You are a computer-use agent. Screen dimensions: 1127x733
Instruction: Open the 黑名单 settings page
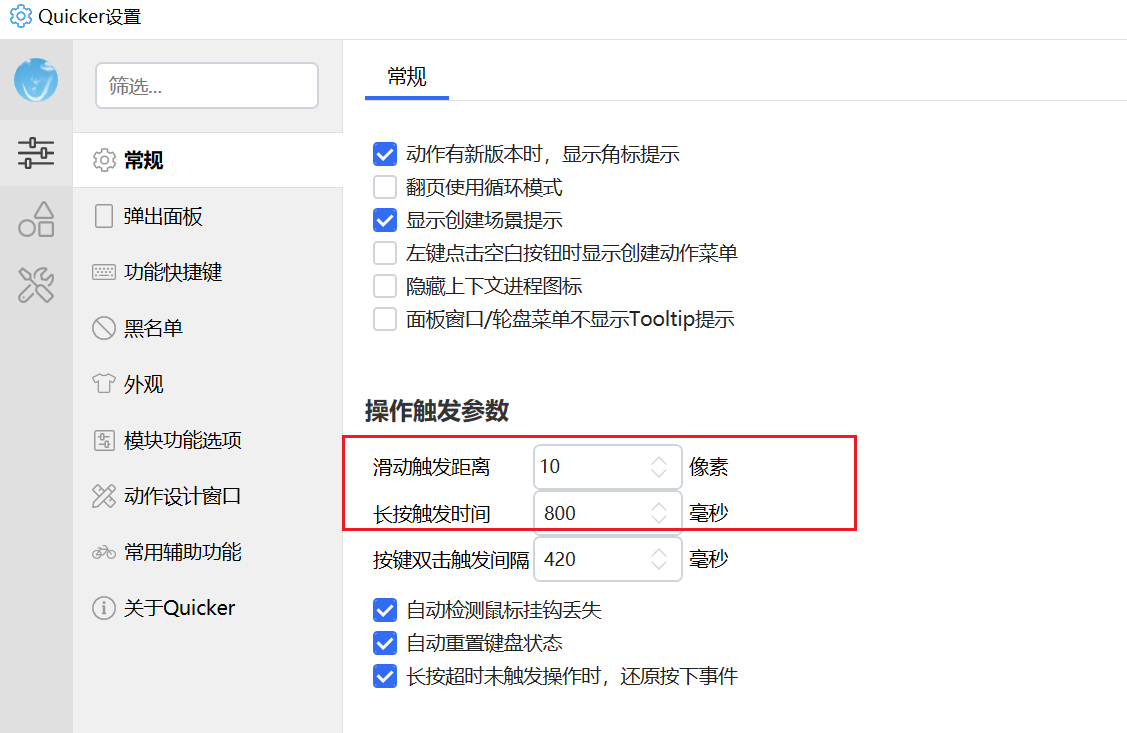click(x=208, y=328)
